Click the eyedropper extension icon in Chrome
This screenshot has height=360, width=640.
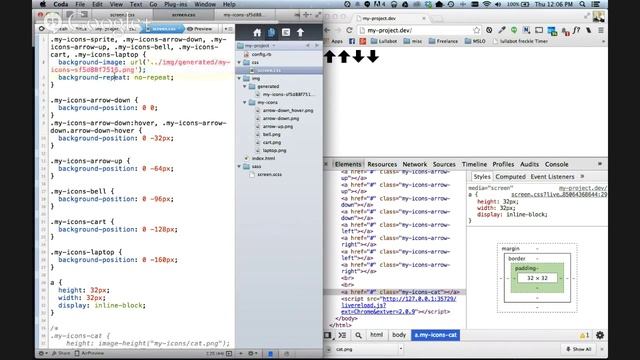click(502, 30)
